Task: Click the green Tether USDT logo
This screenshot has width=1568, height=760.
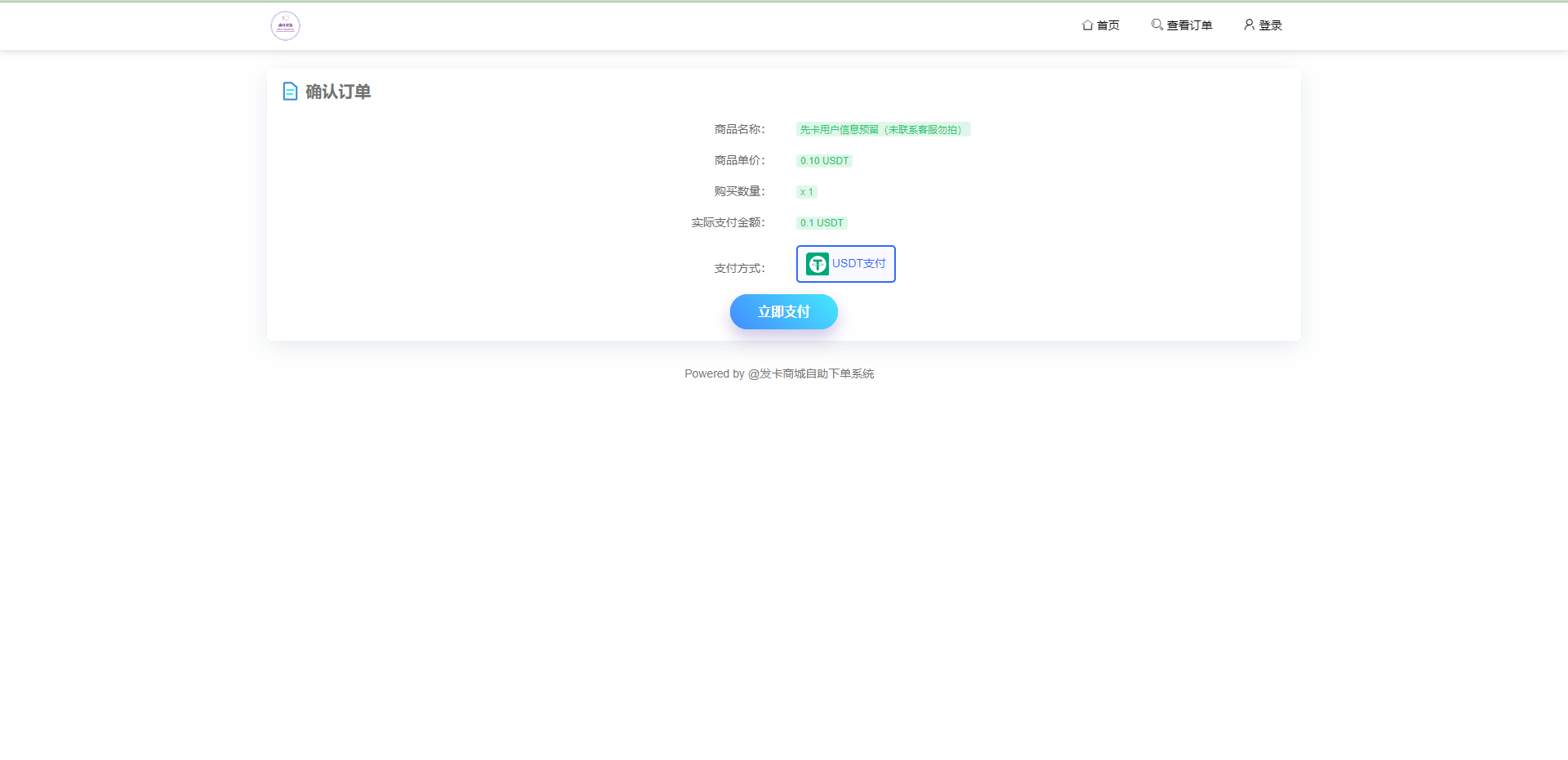Action: coord(817,264)
